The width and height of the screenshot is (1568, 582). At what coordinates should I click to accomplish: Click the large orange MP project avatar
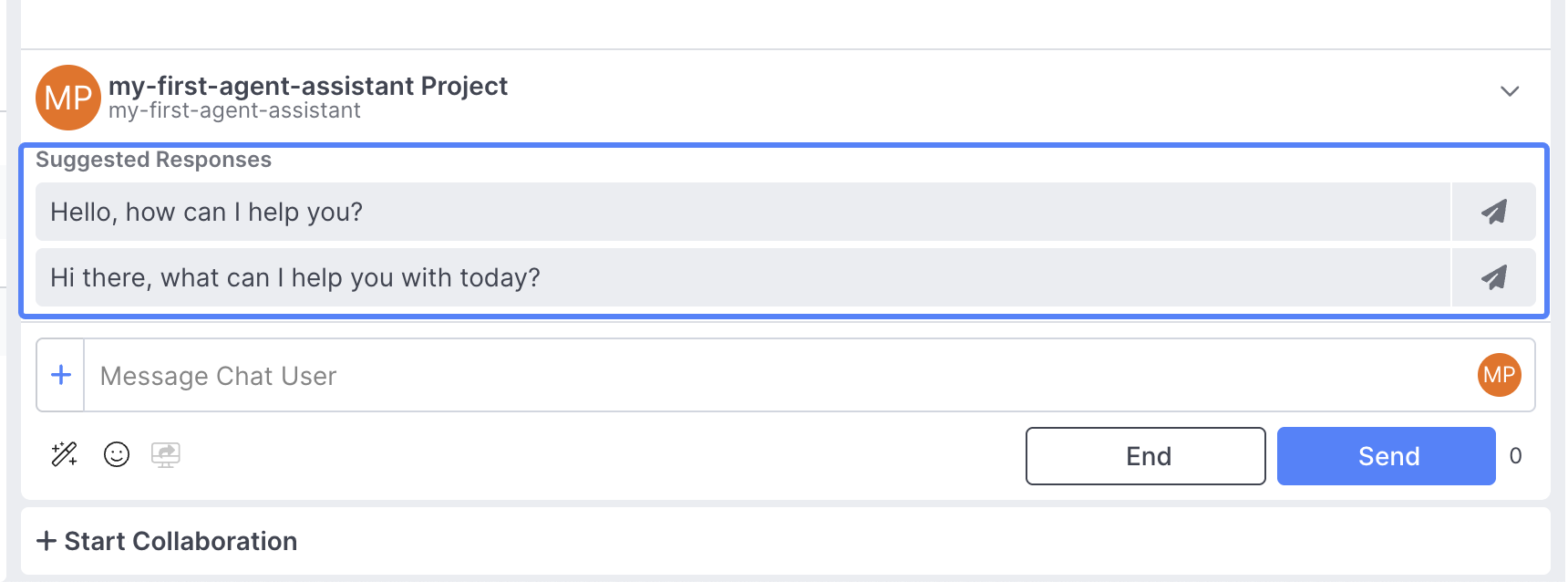coord(67,98)
